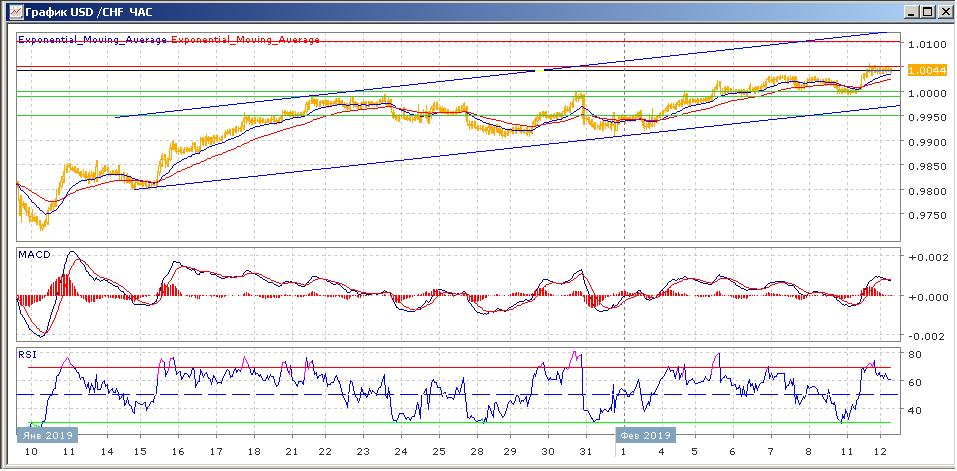Click date label 7 on time axis
This screenshot has height=471, width=957.
[x=771, y=452]
